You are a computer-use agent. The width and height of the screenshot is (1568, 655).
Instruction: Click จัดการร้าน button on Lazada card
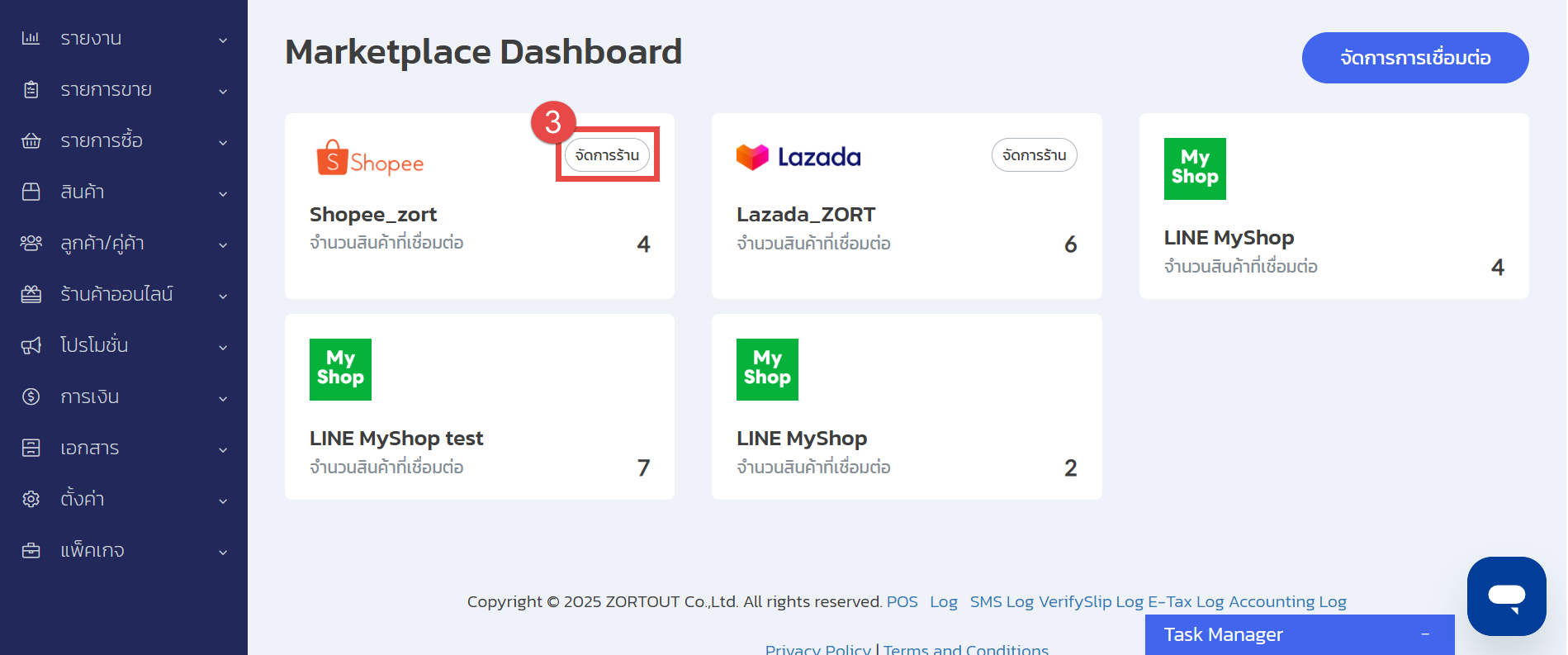click(1034, 155)
